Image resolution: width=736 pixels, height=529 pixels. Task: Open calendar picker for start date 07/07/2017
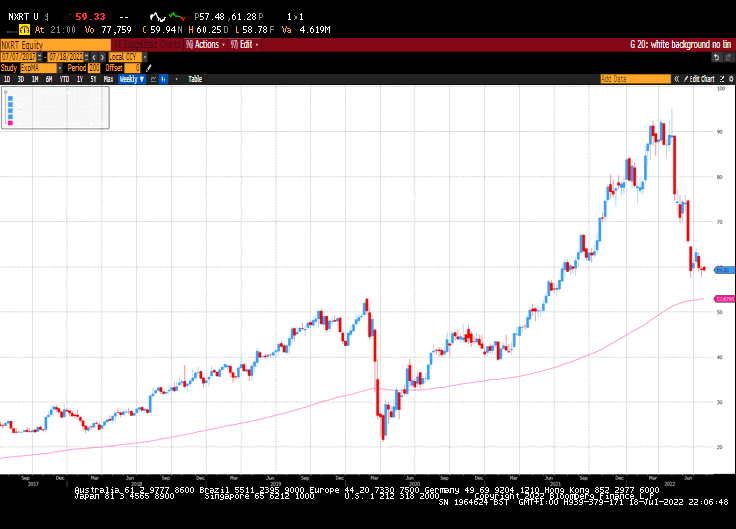[x=39, y=57]
